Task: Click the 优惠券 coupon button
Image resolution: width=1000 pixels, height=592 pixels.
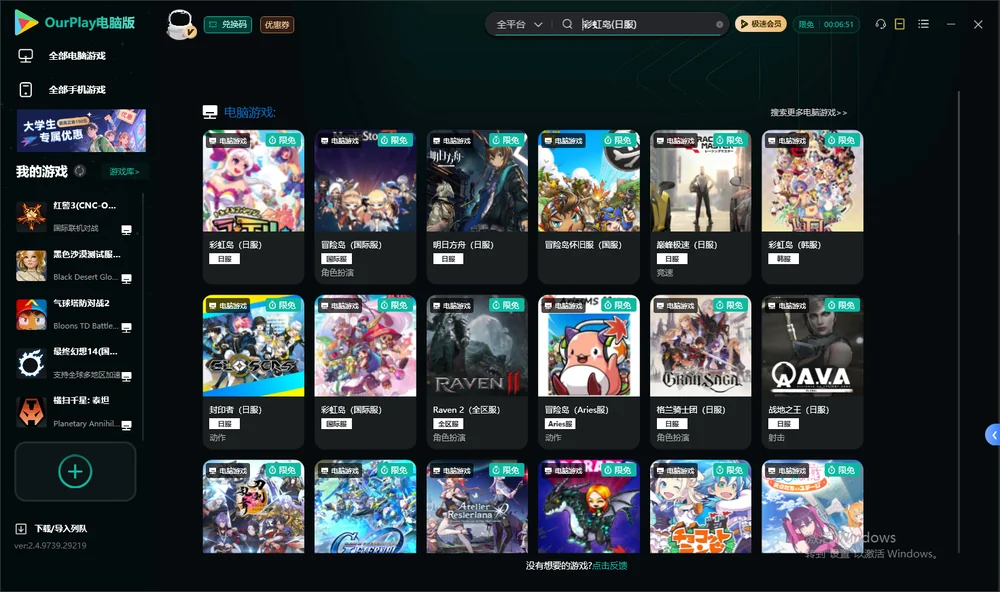Action: pos(277,24)
